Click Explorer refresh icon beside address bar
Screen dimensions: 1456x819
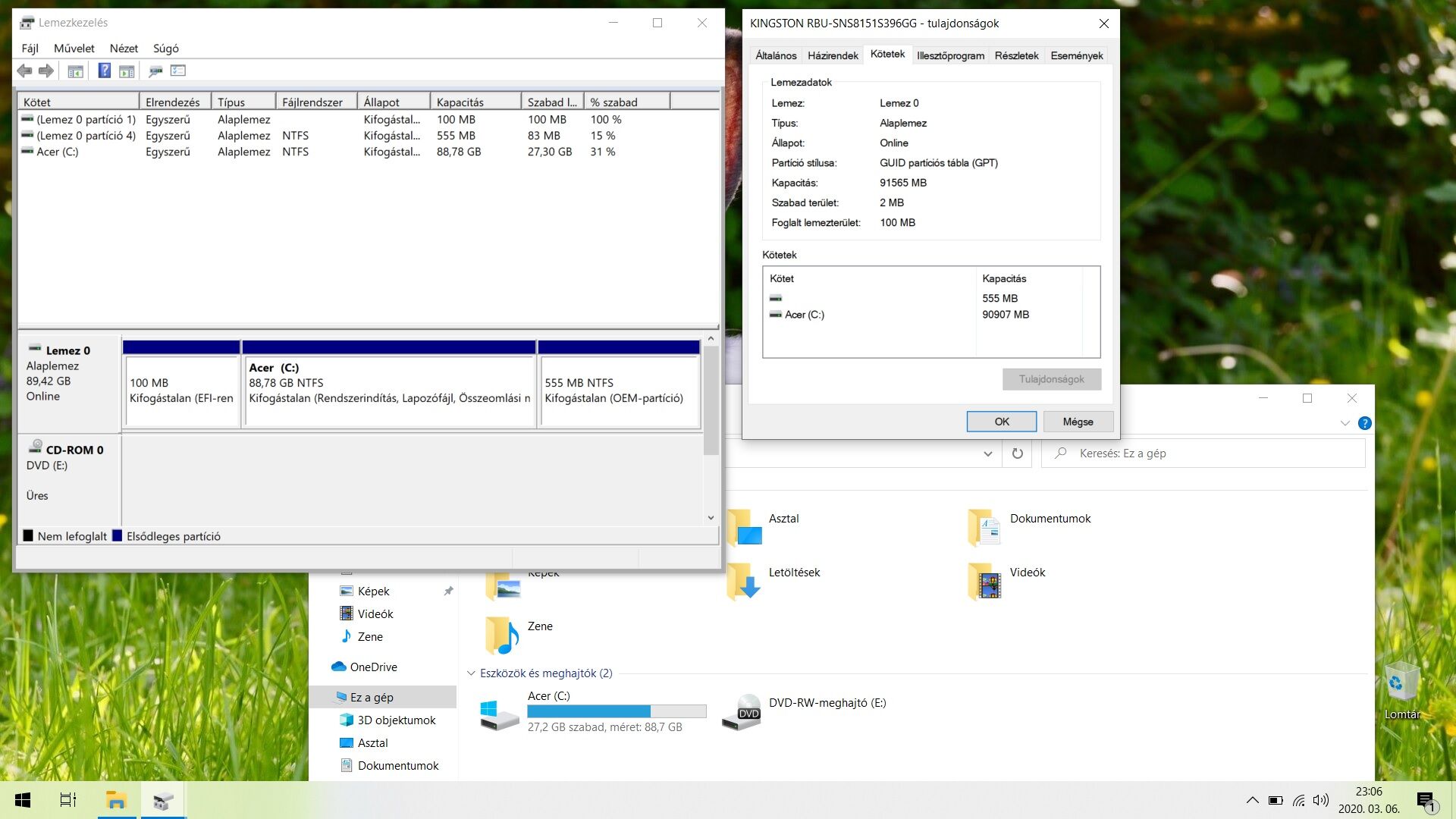1018,453
